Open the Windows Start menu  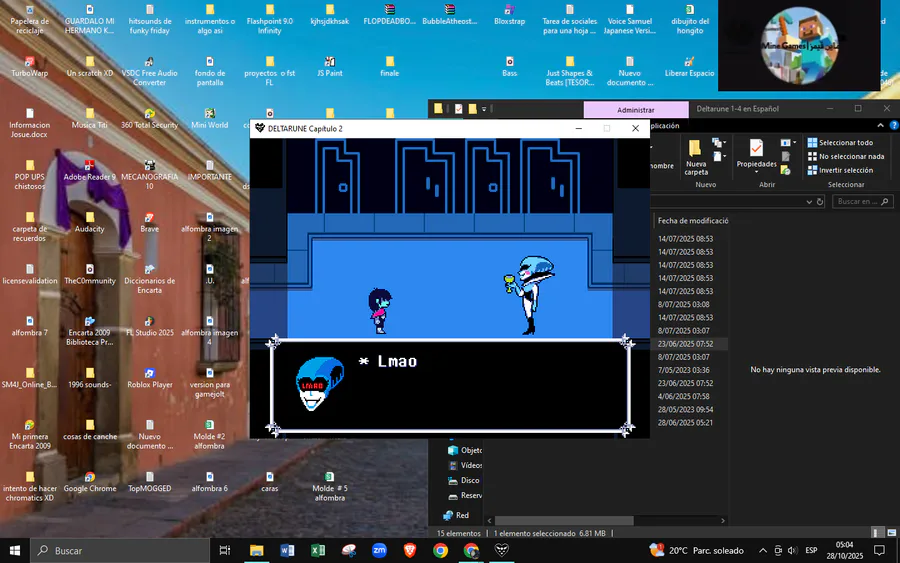(x=15, y=550)
